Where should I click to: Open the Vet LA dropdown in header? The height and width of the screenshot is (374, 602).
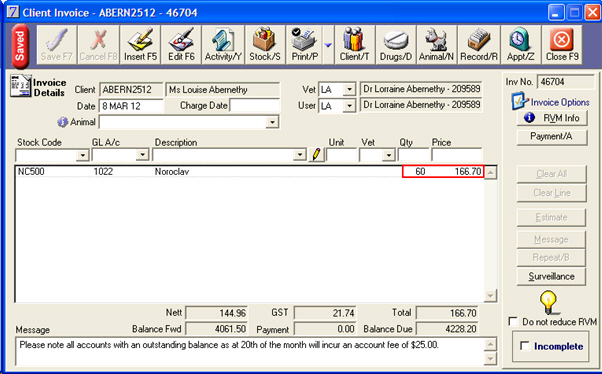pos(349,89)
